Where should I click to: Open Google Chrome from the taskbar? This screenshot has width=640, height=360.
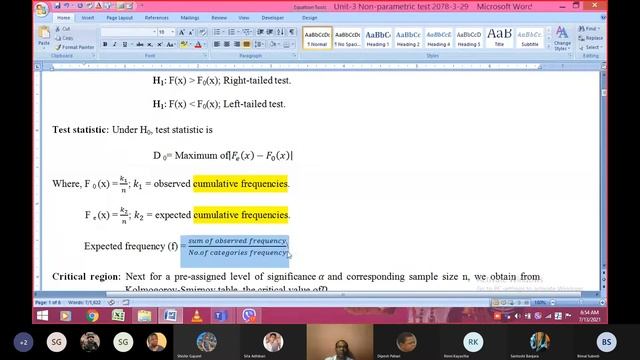(92, 316)
